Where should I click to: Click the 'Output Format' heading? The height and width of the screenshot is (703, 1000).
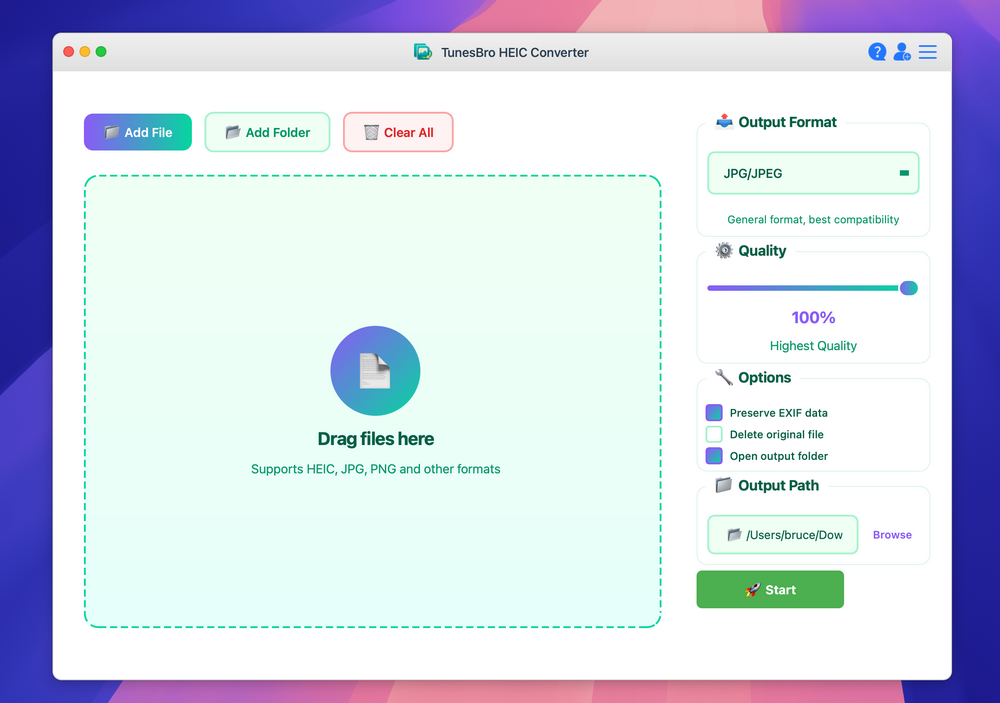tap(787, 122)
